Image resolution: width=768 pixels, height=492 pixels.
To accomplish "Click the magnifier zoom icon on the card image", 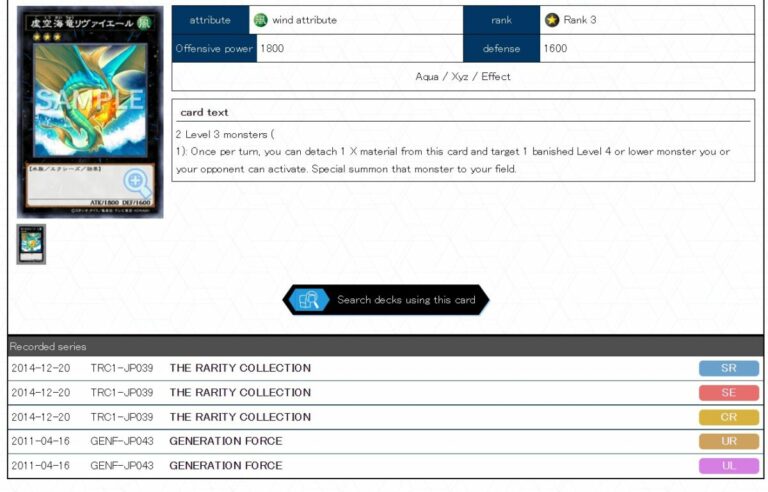I will click(x=137, y=182).
